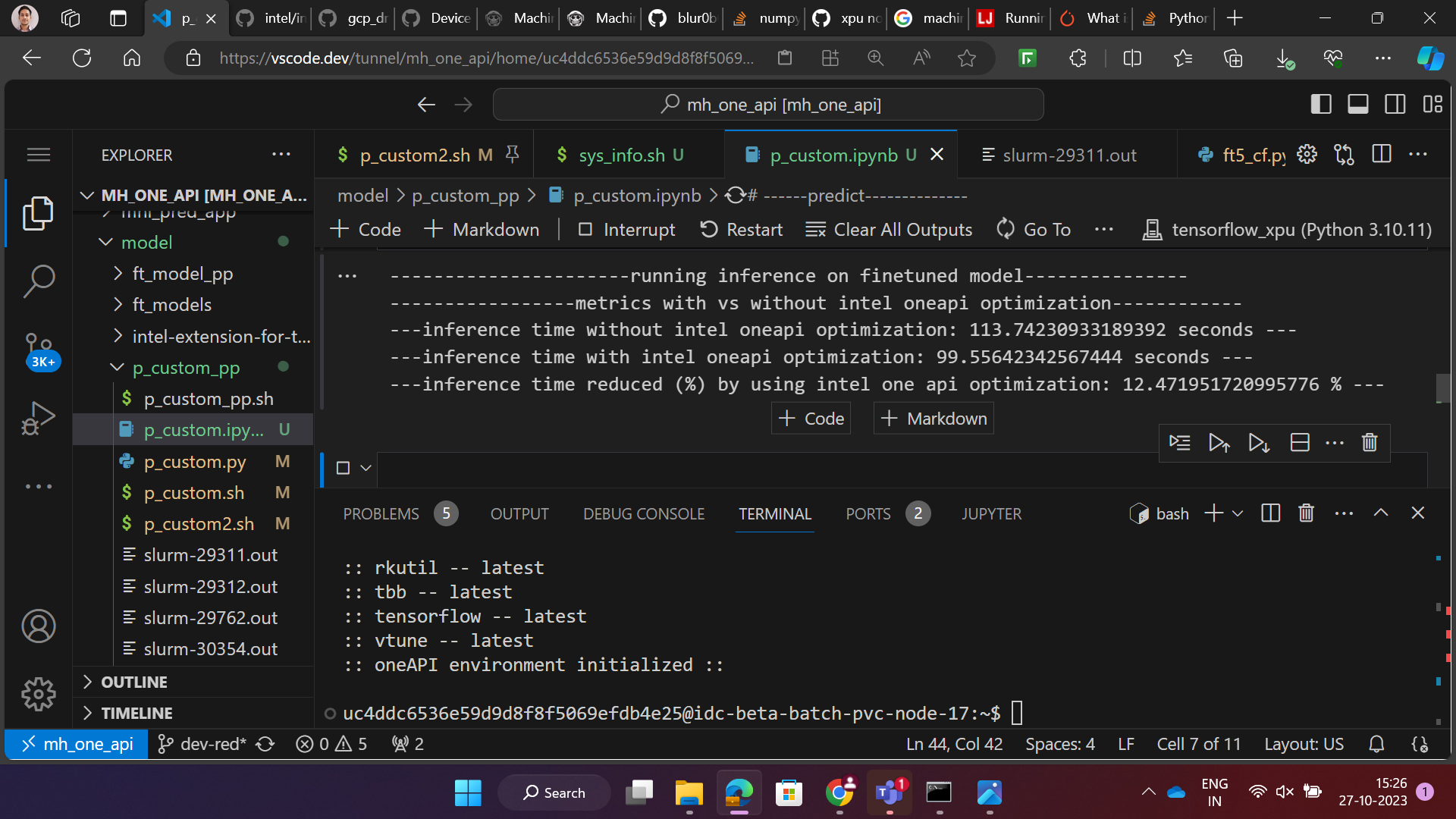Open the Explorer view in the activity bar
Viewport: 1456px width, 819px height.
pos(38,213)
